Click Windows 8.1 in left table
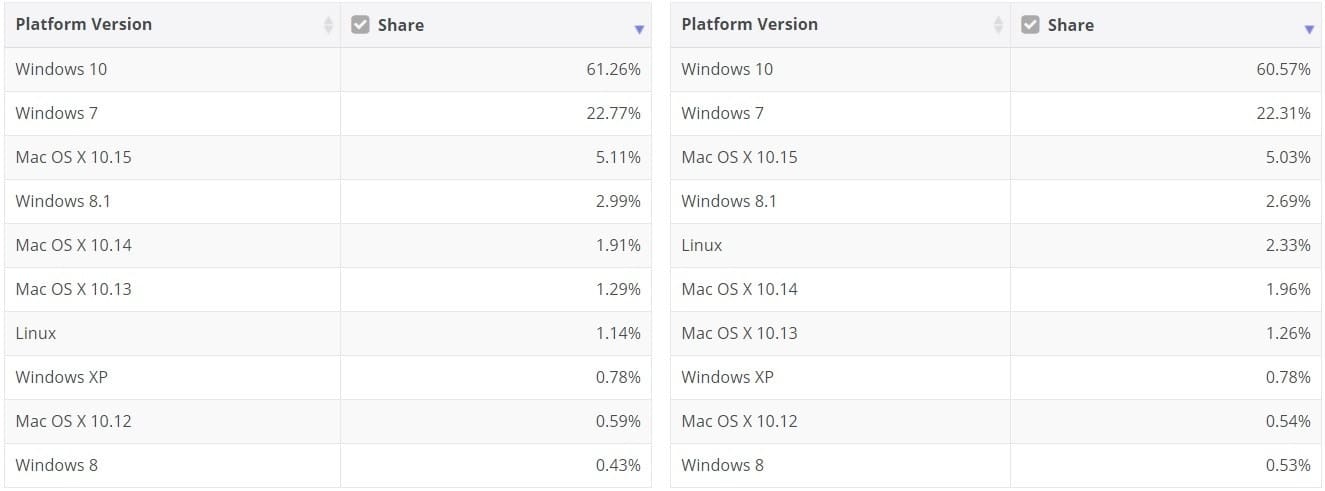This screenshot has height=491, width=1325. coord(63,201)
